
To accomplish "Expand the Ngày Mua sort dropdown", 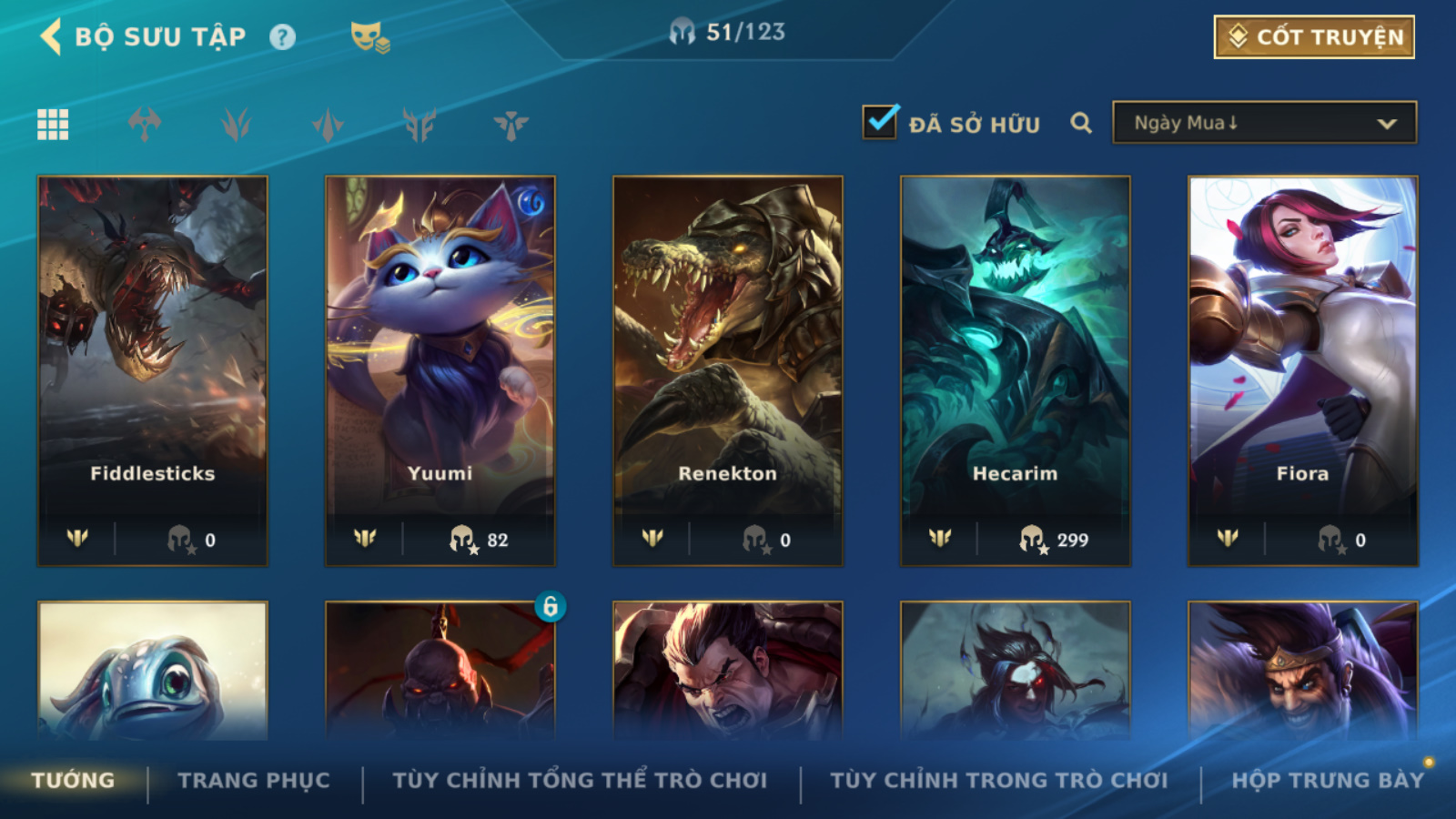I will click(1264, 123).
